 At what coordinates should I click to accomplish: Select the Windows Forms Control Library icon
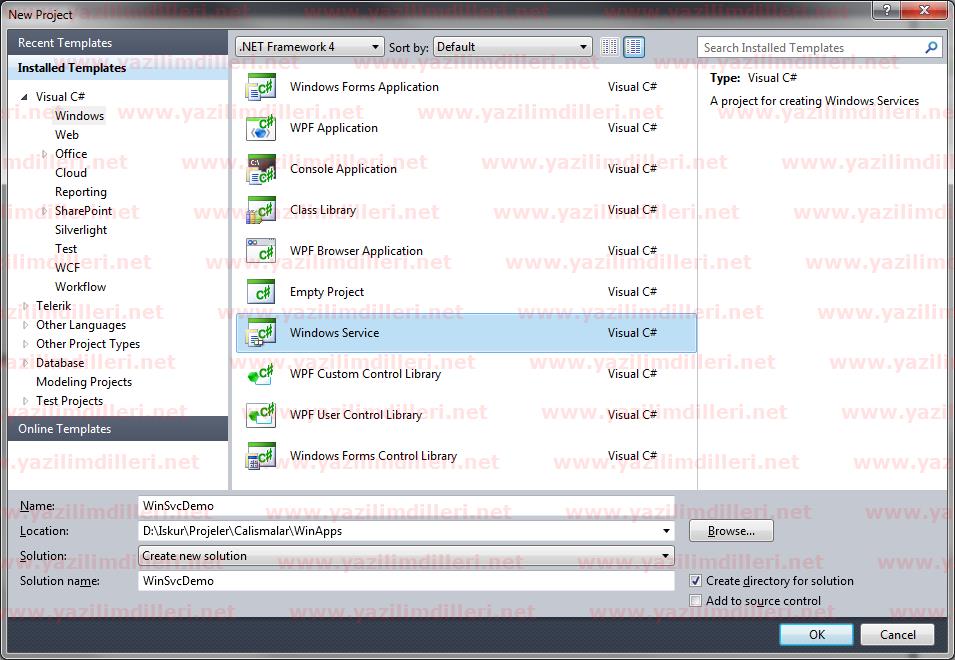[x=261, y=456]
